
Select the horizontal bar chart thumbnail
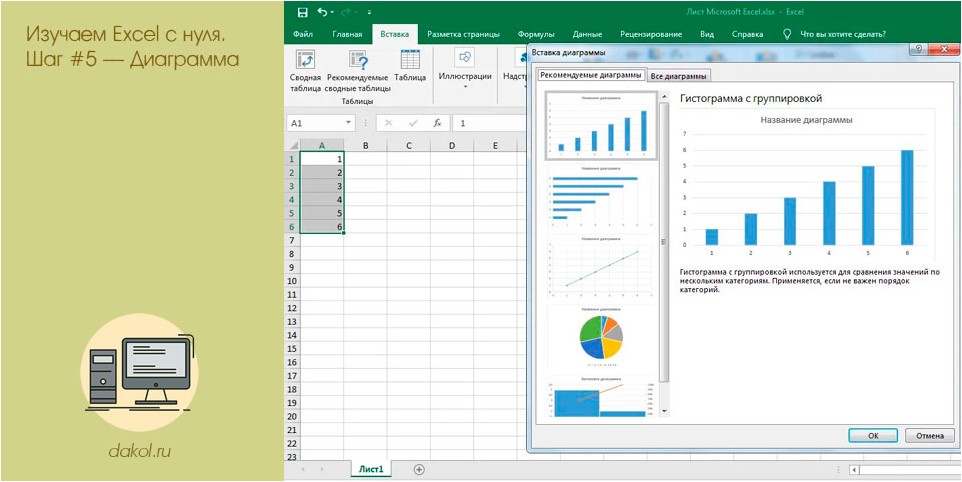(601, 196)
